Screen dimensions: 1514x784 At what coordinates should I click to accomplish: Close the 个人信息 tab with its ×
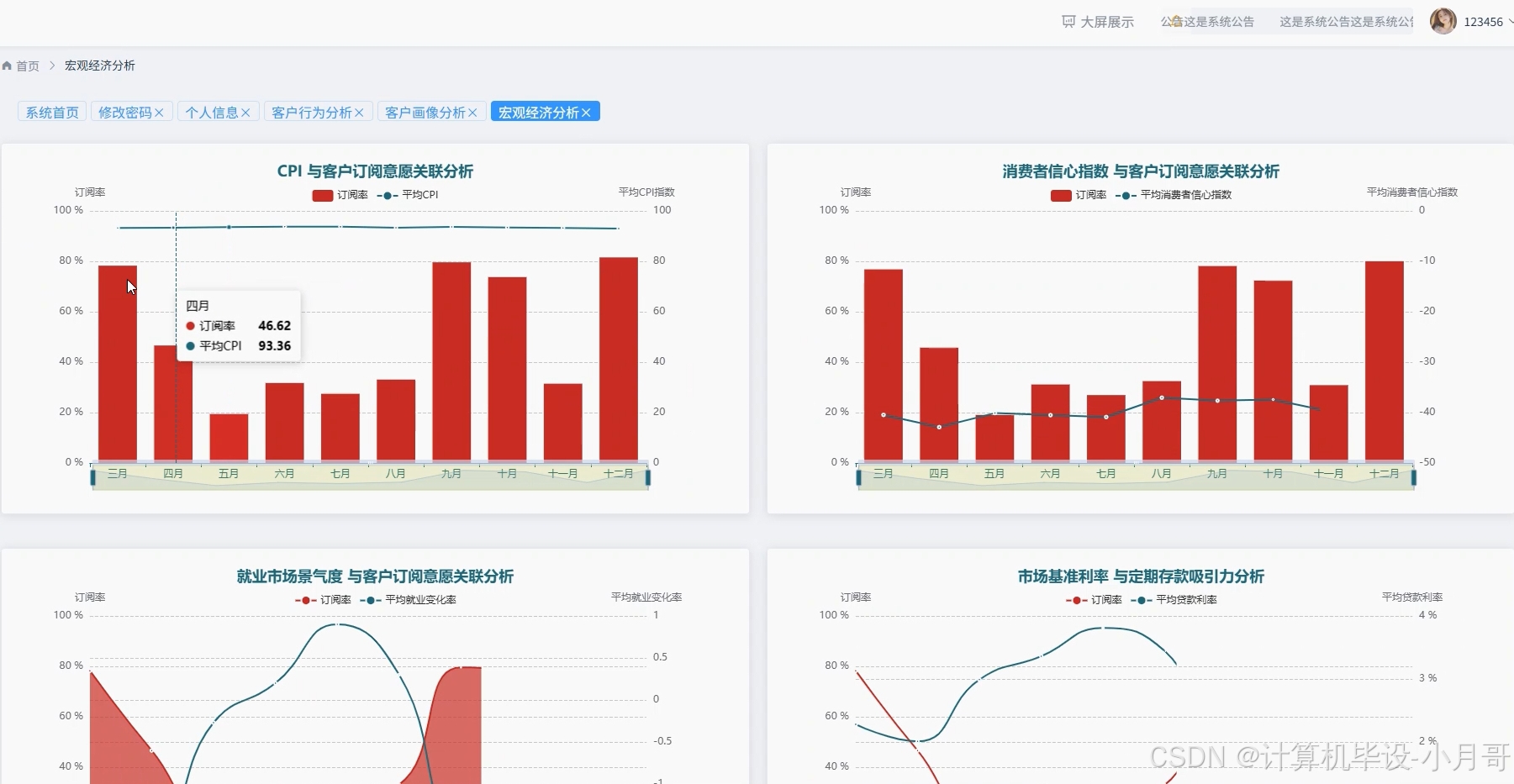(x=245, y=113)
